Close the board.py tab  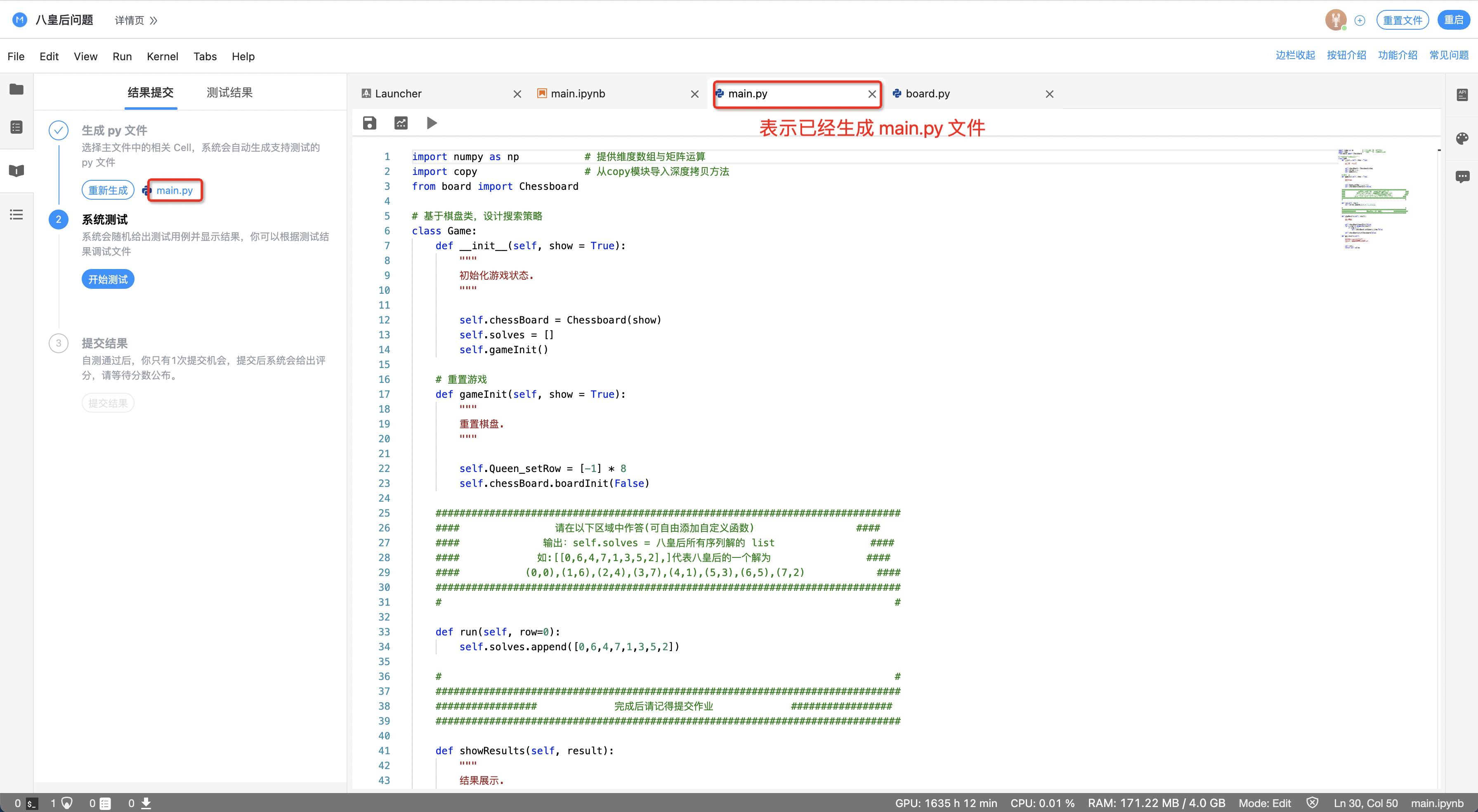click(x=1049, y=94)
